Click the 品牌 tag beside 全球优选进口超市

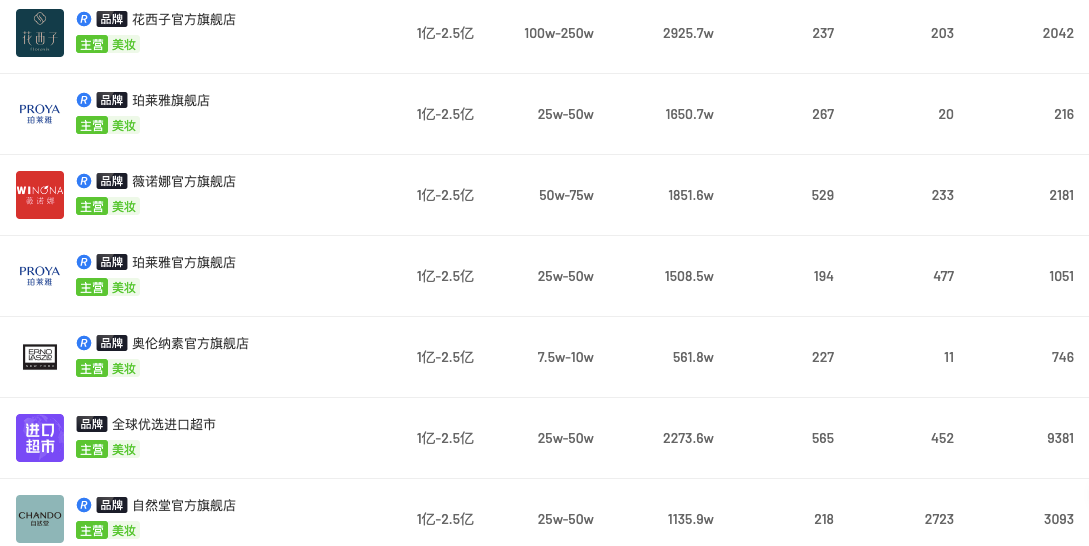pyautogui.click(x=92, y=424)
